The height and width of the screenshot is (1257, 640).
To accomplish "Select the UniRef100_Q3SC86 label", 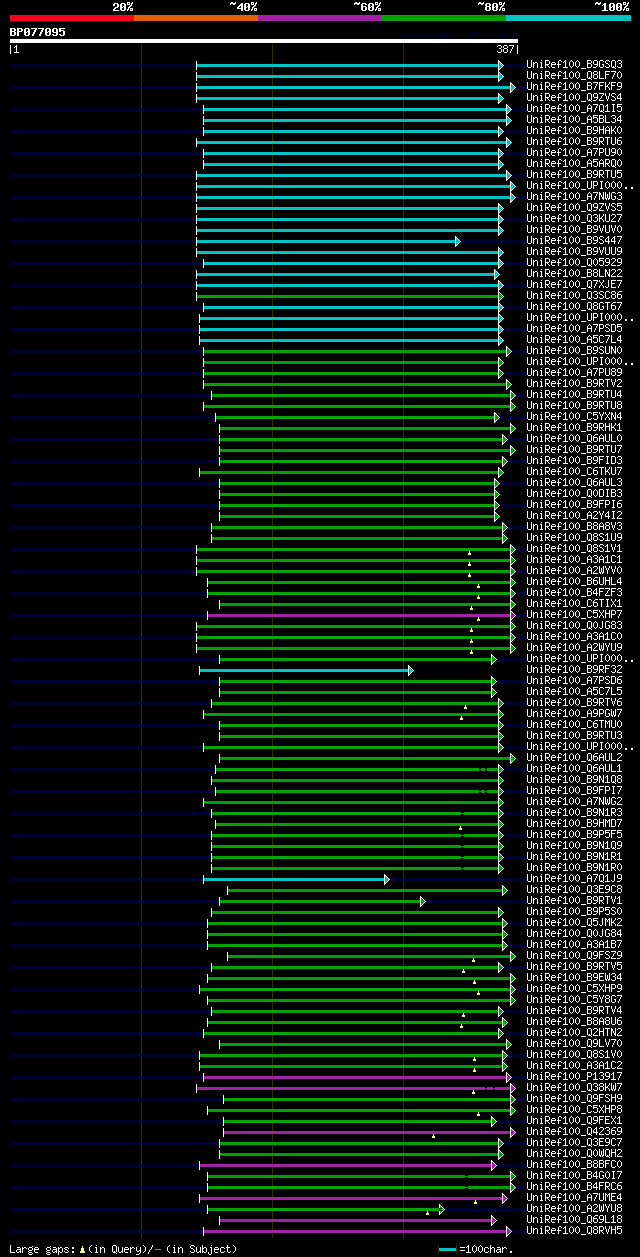I will click(574, 295).
